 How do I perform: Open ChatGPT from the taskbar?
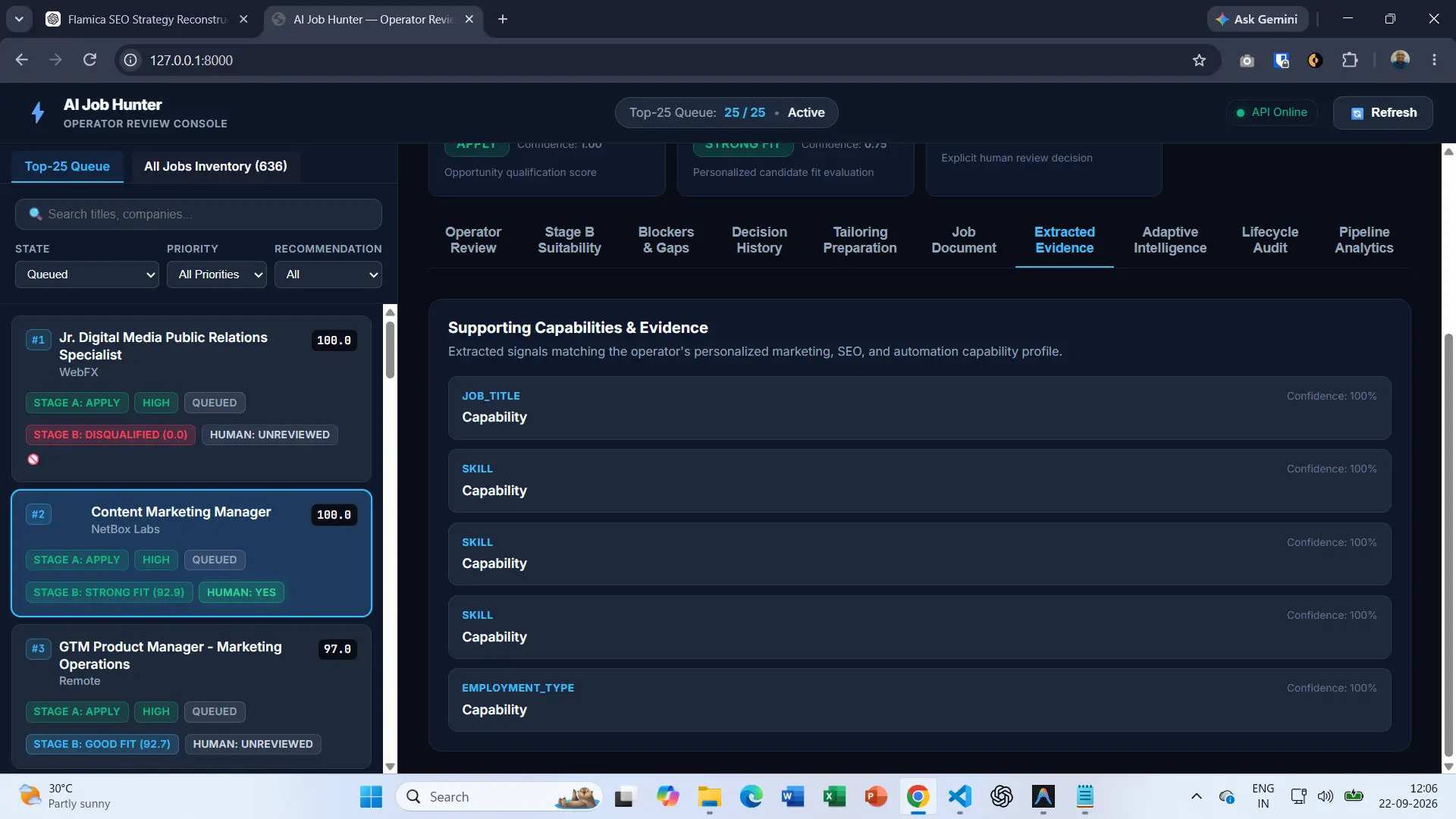(1002, 797)
